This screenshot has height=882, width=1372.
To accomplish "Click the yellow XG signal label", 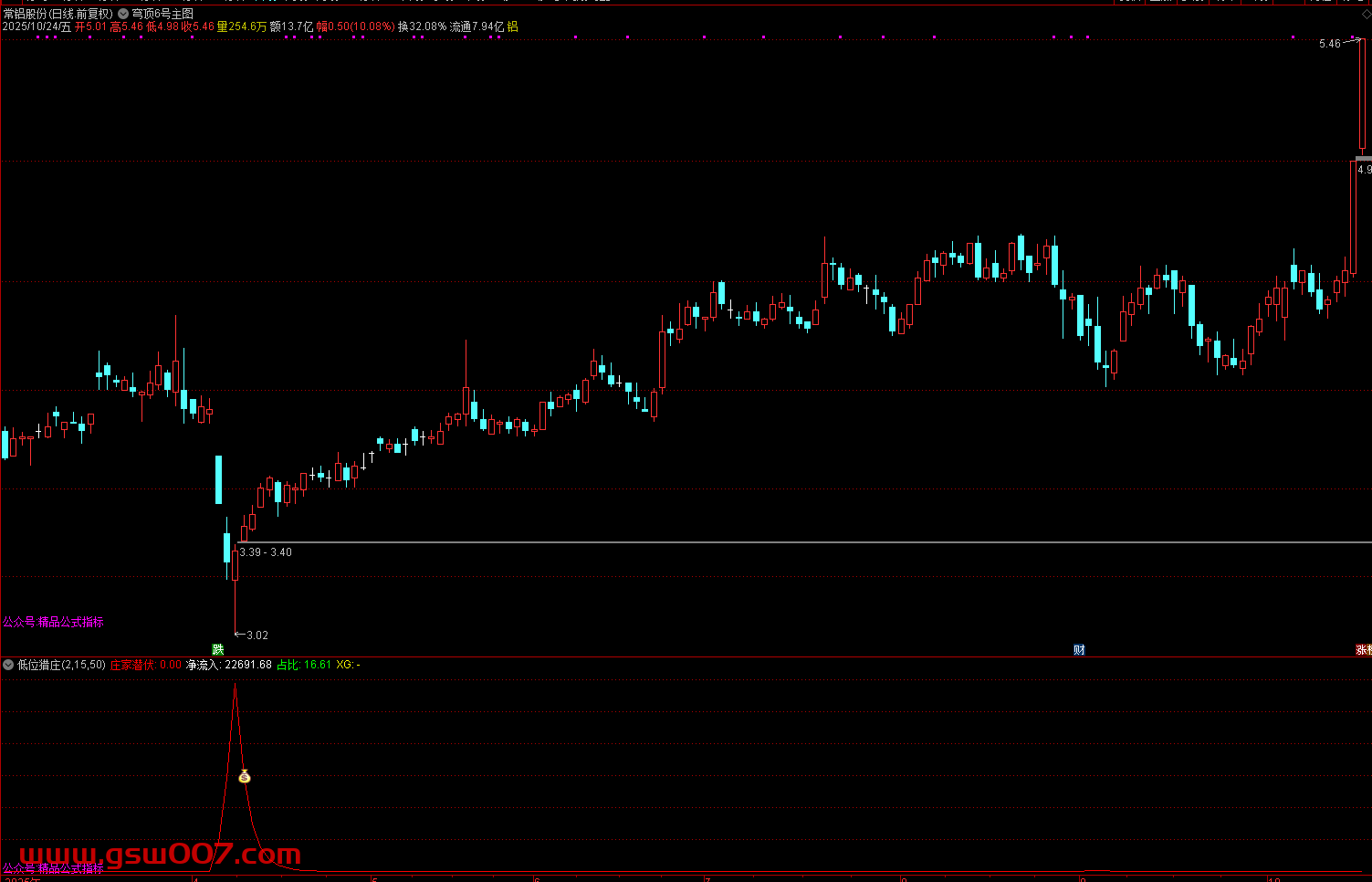I will click(348, 665).
